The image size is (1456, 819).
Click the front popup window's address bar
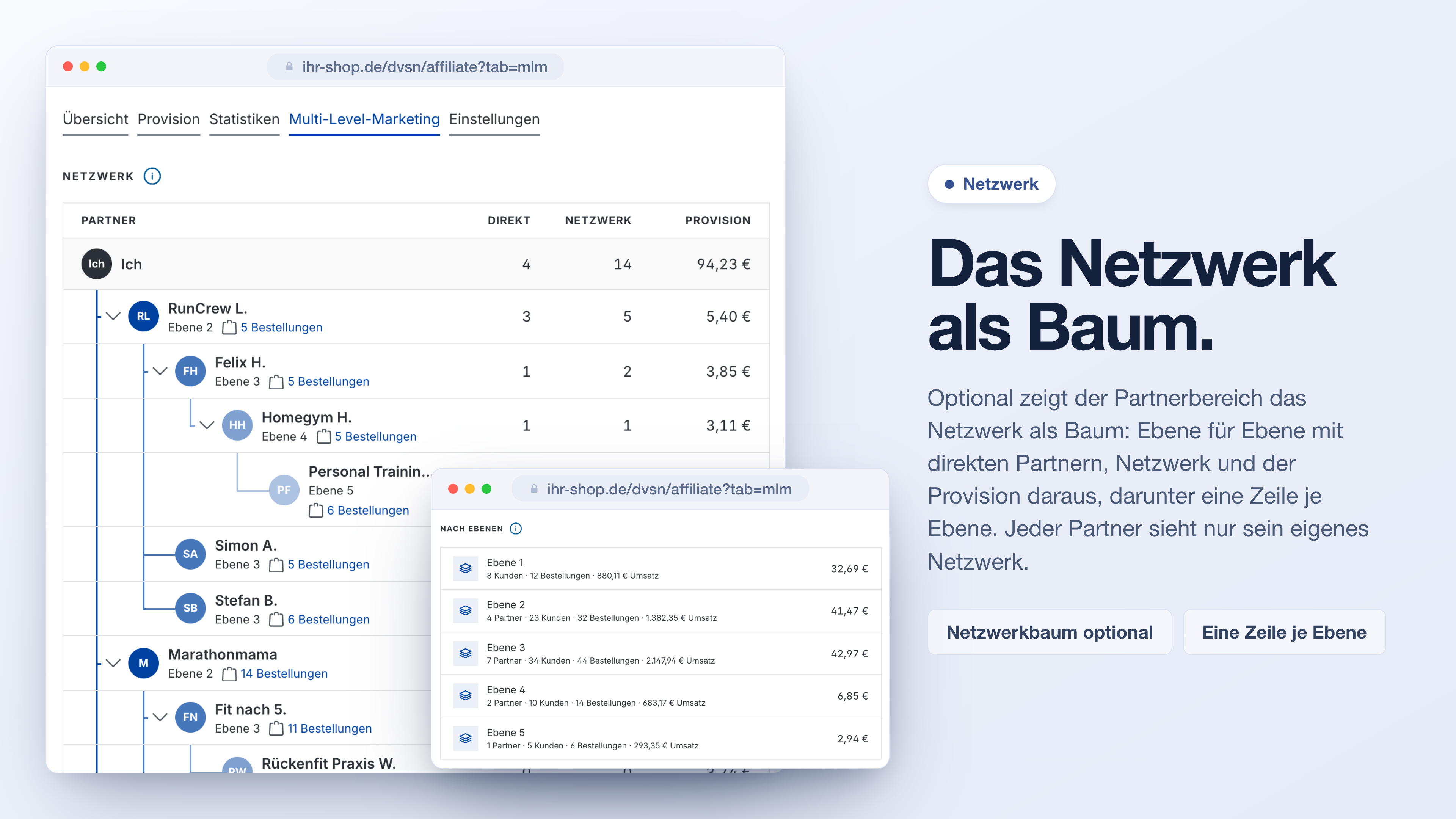tap(660, 490)
